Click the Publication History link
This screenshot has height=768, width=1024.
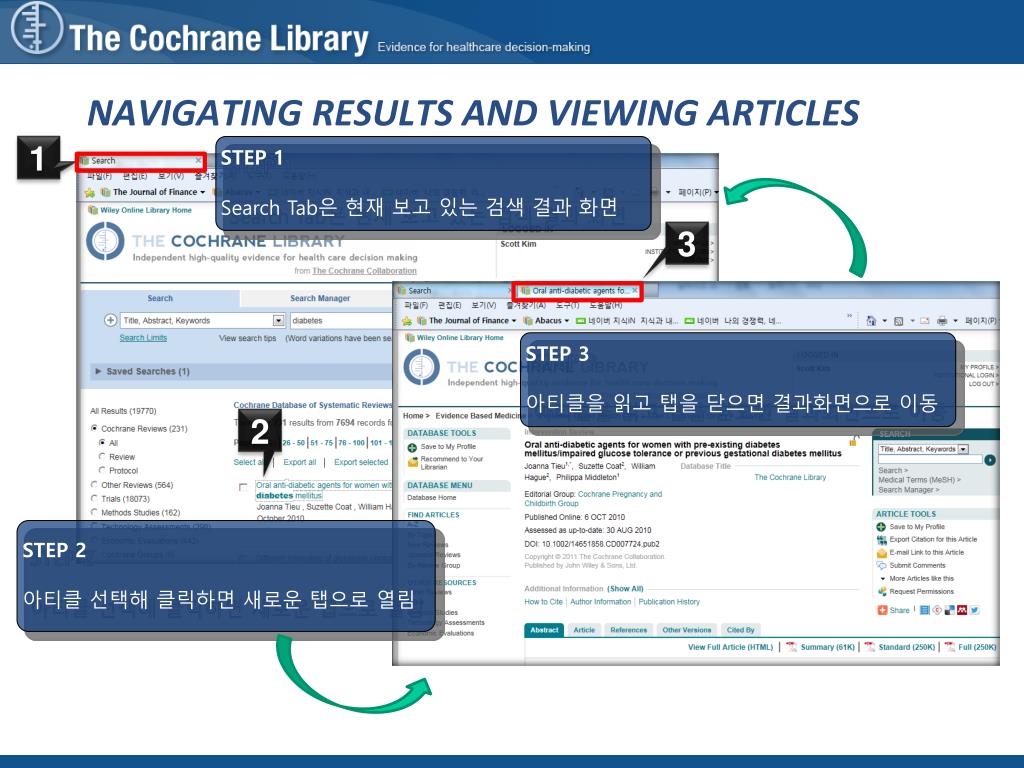pyautogui.click(x=669, y=601)
